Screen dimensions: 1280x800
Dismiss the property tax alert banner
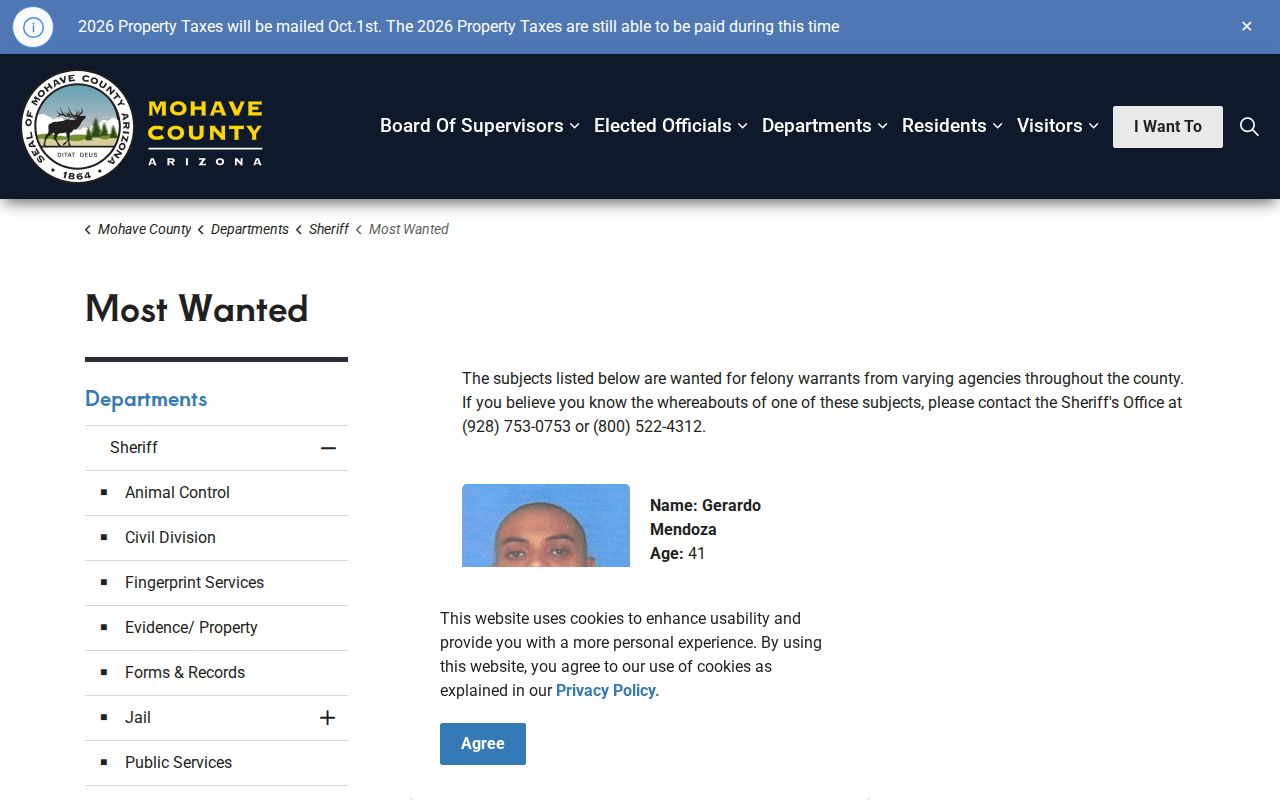point(1247,27)
